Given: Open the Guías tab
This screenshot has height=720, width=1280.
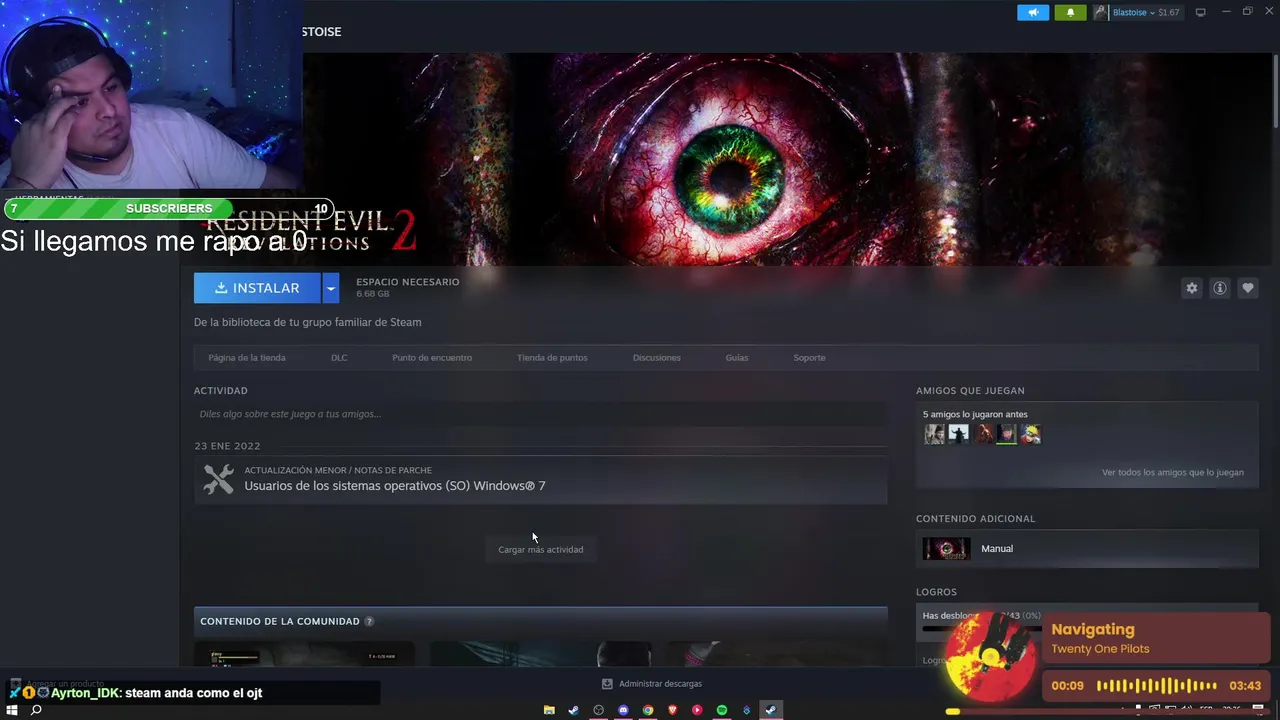Looking at the screenshot, I should pos(737,358).
